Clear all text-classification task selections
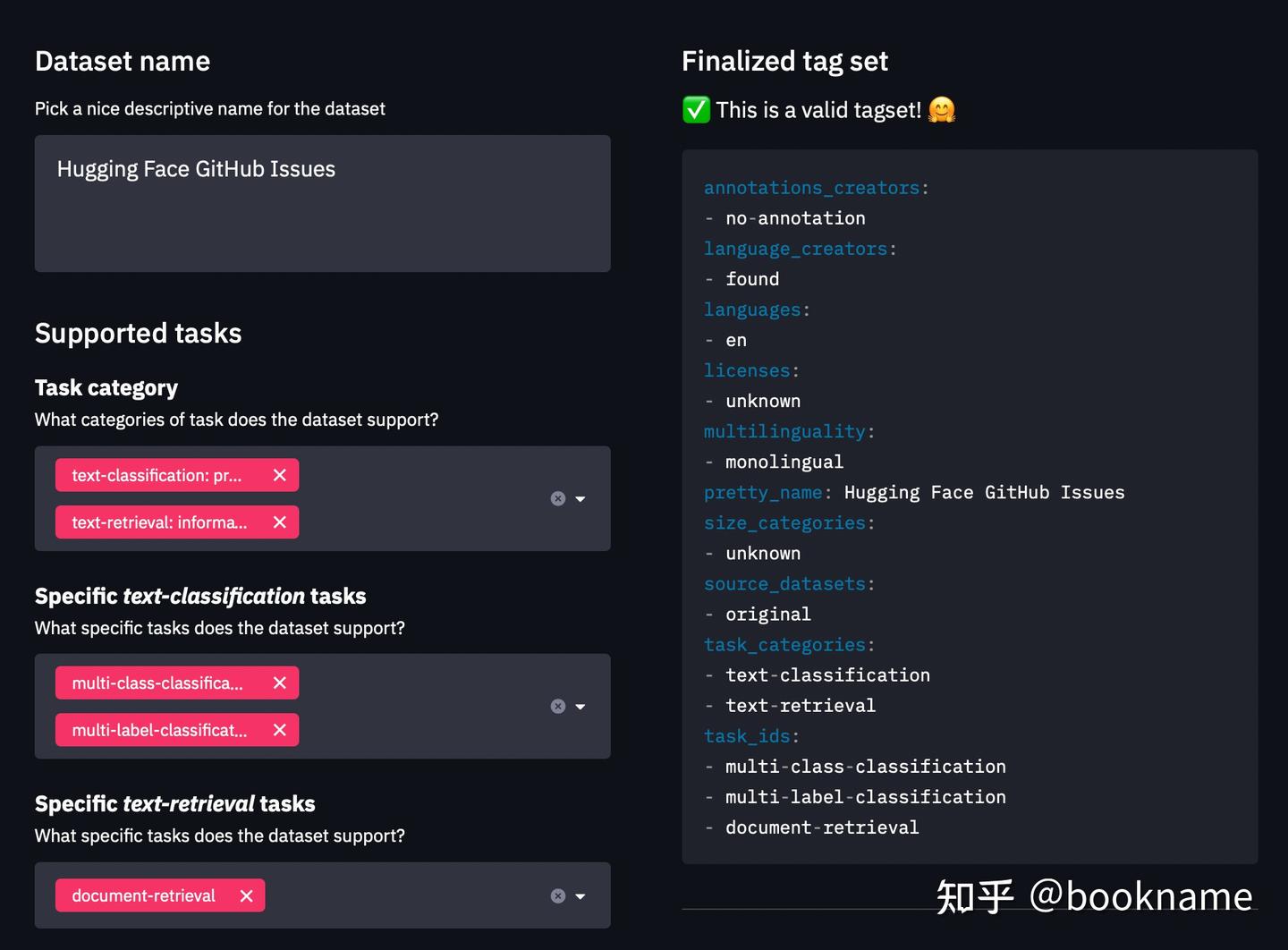Viewport: 1288px width, 950px height. point(558,707)
